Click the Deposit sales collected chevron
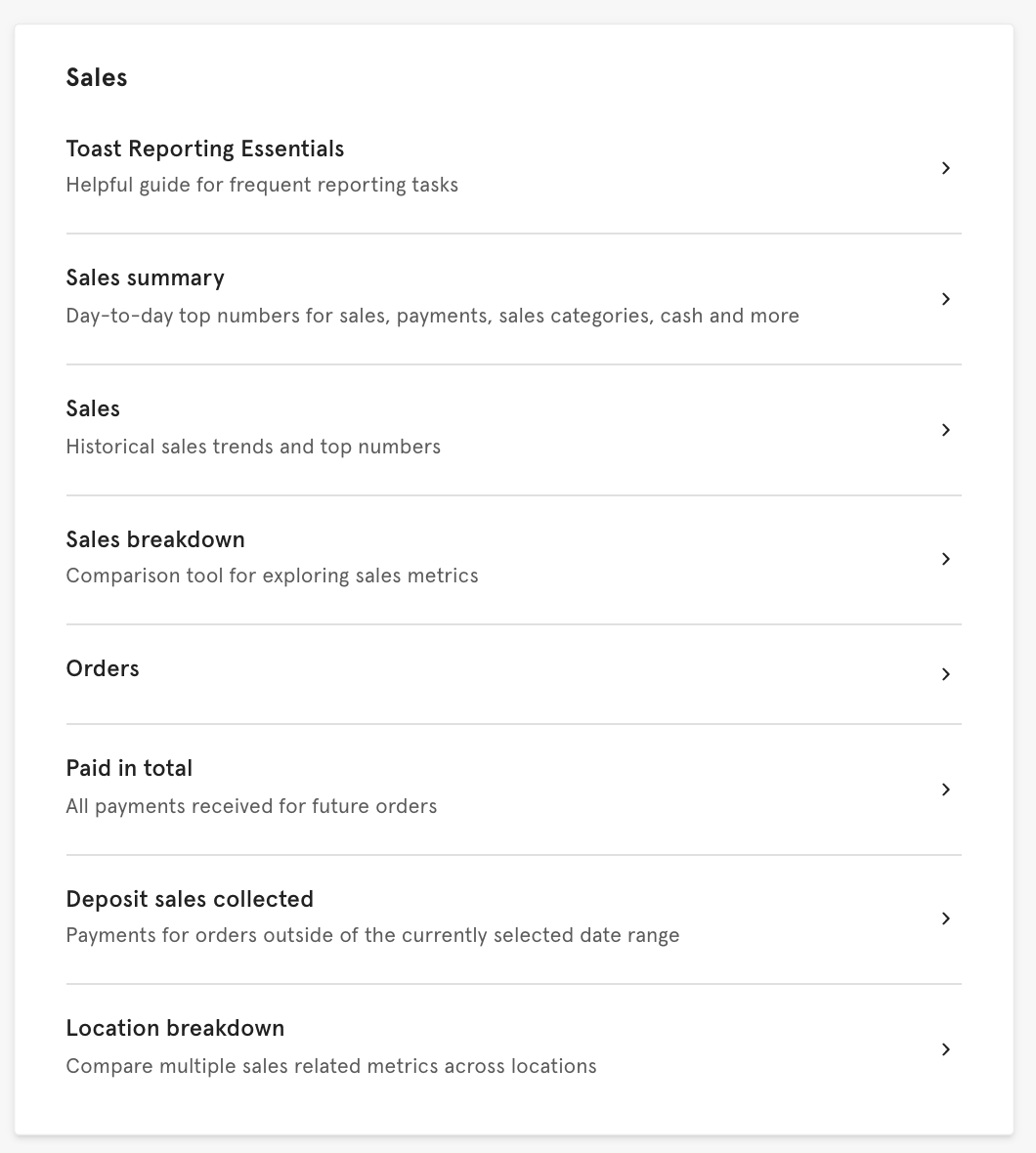Image resolution: width=1036 pixels, height=1153 pixels. 945,918
